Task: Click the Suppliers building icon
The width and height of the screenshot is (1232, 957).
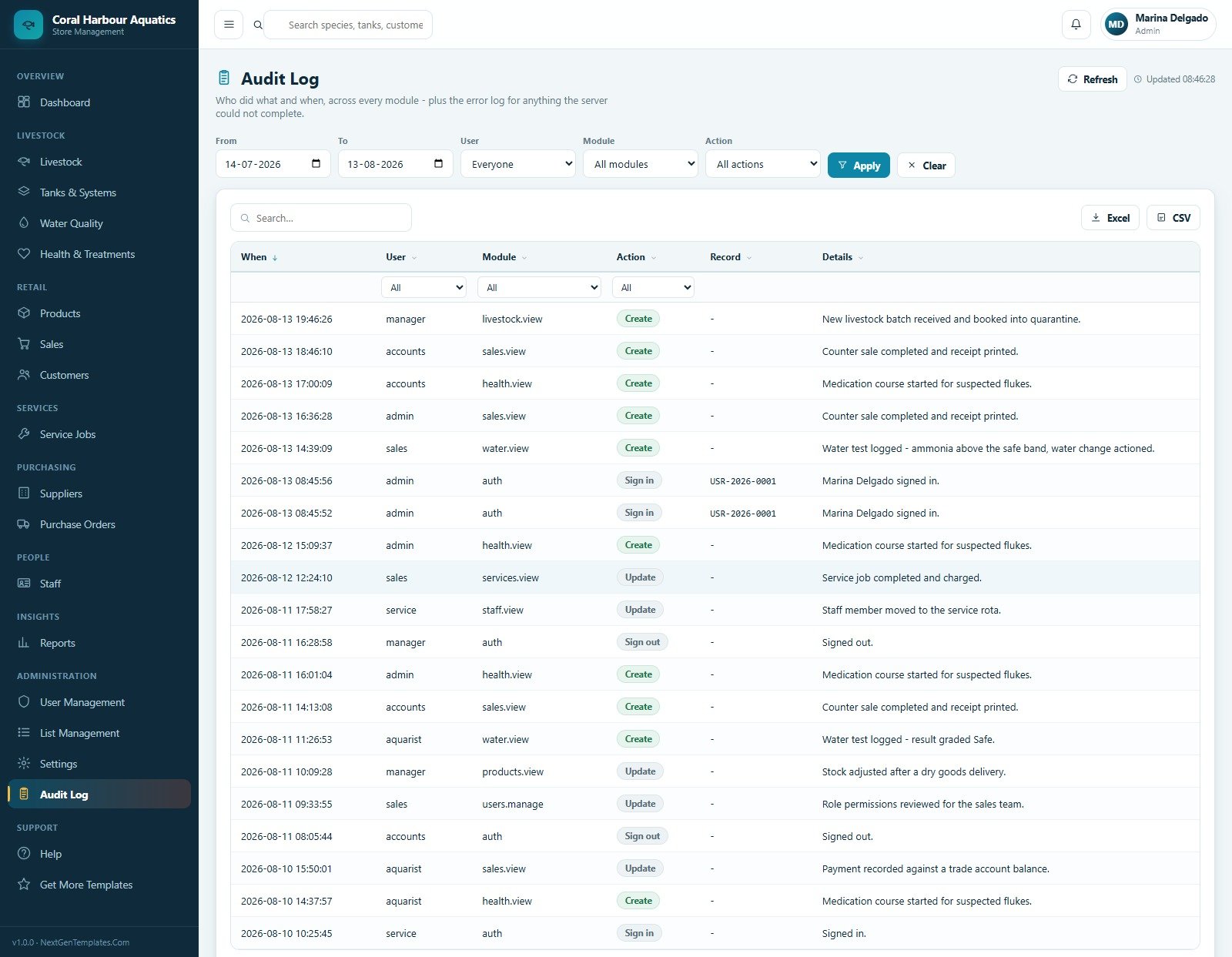Action: click(x=24, y=494)
